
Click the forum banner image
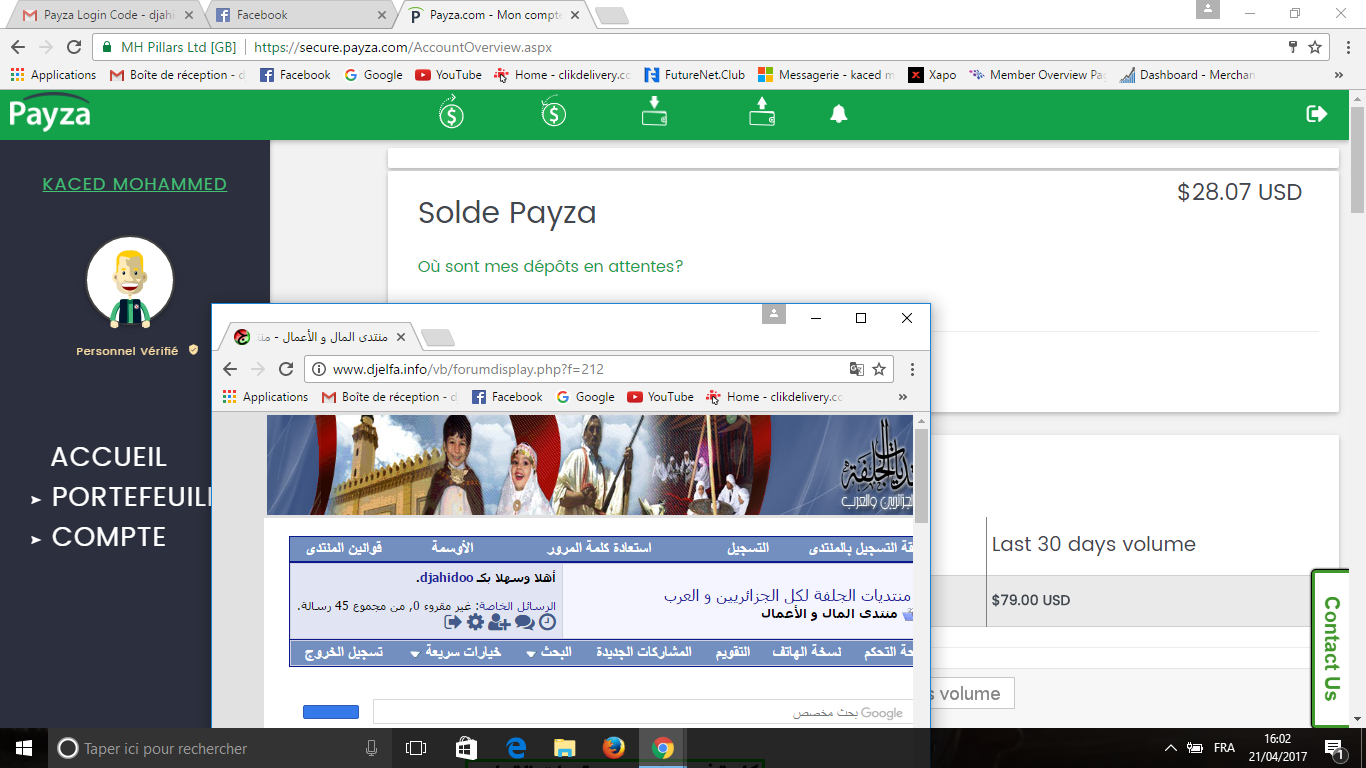(x=590, y=465)
